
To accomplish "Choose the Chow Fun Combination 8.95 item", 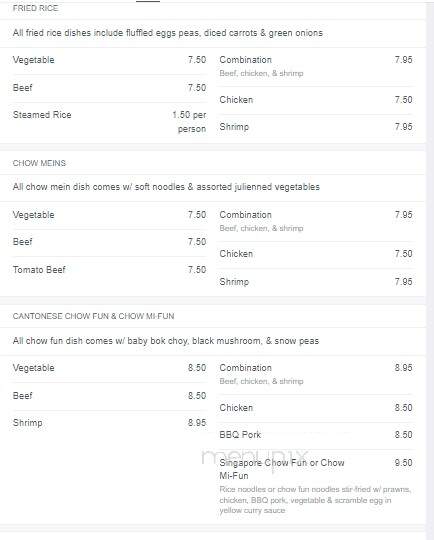I will click(x=316, y=374).
